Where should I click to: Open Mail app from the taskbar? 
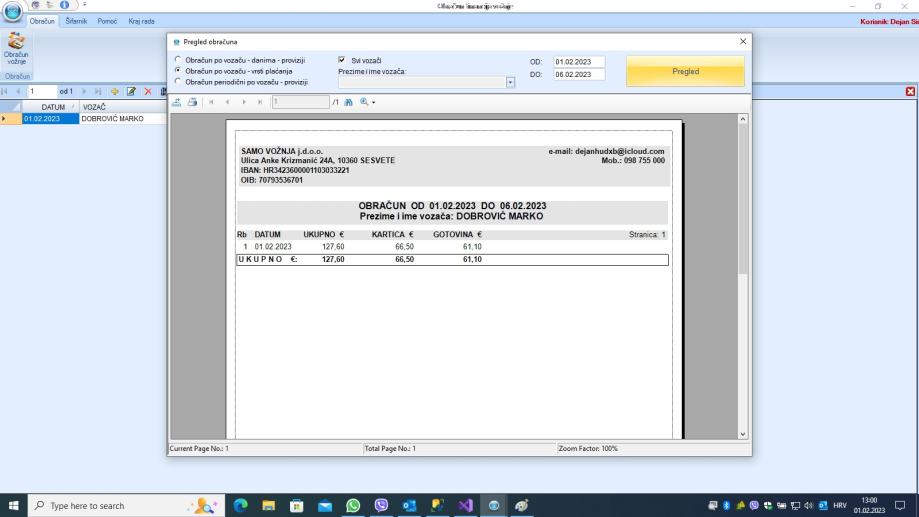click(325, 505)
